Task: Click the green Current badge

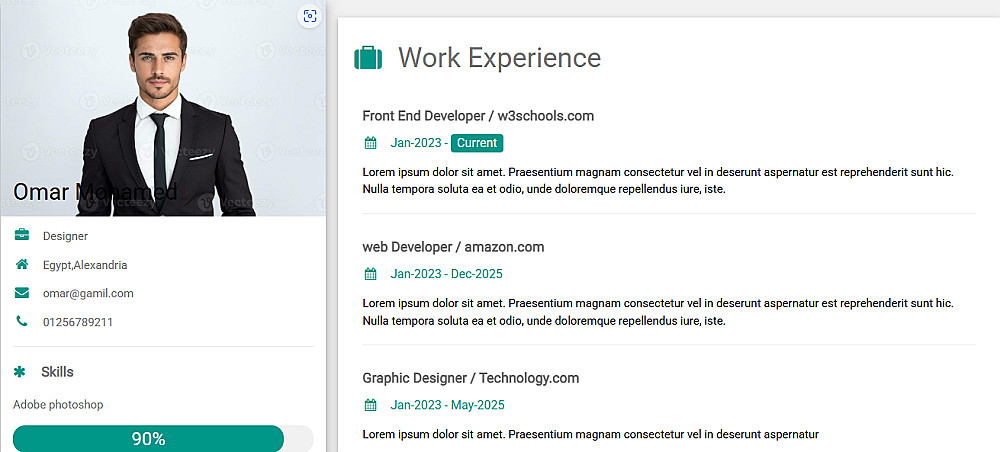Action: (x=477, y=143)
